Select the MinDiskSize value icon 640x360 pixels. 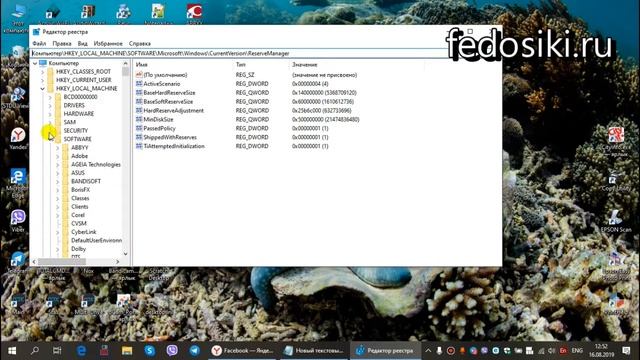(x=139, y=120)
